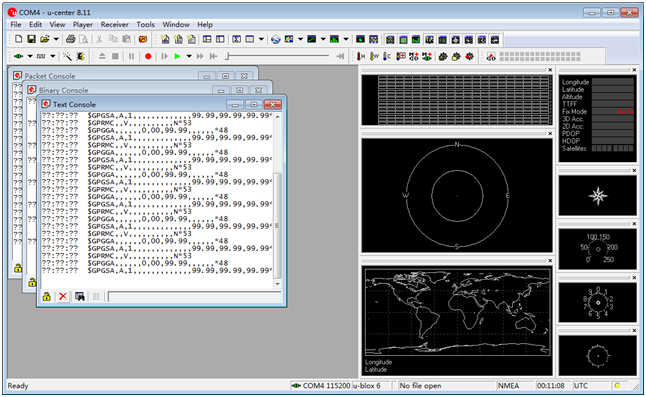Open the Google Earth globe icon
The width and height of the screenshot is (646, 397).
(276, 40)
